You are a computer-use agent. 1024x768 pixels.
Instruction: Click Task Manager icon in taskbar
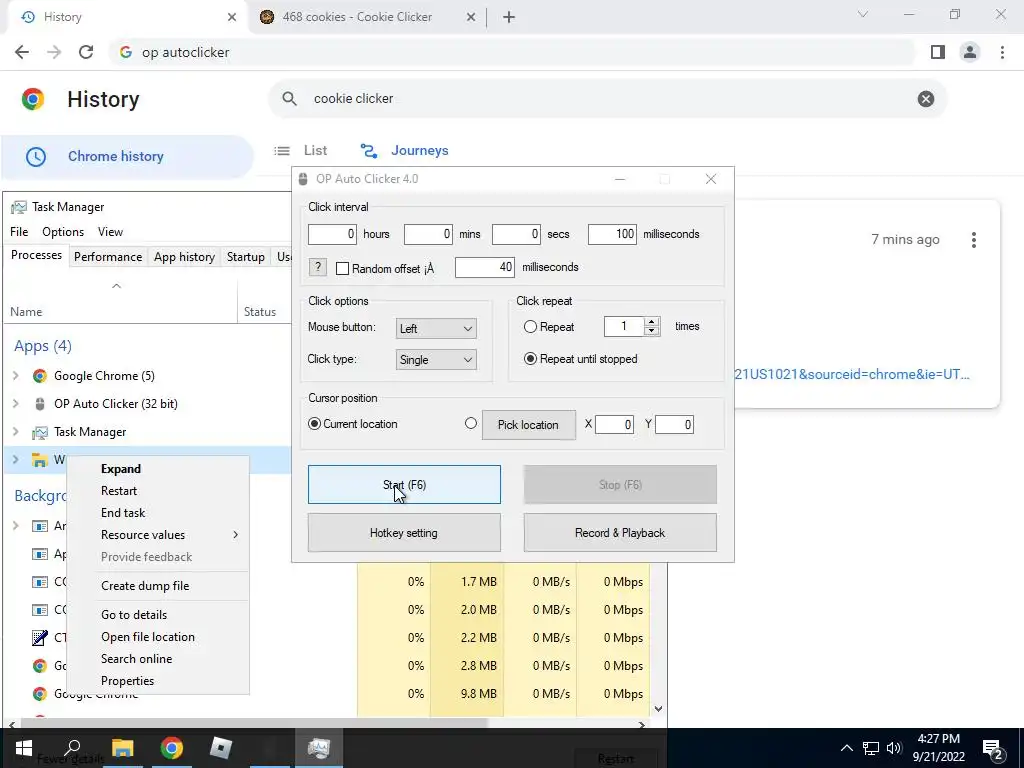click(x=319, y=748)
